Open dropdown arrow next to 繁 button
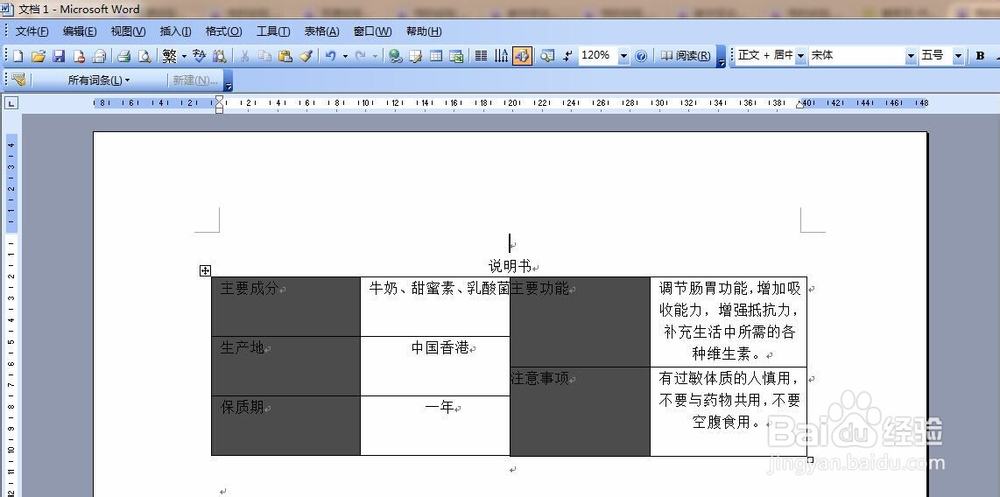1000x497 pixels. pyautogui.click(x=184, y=56)
